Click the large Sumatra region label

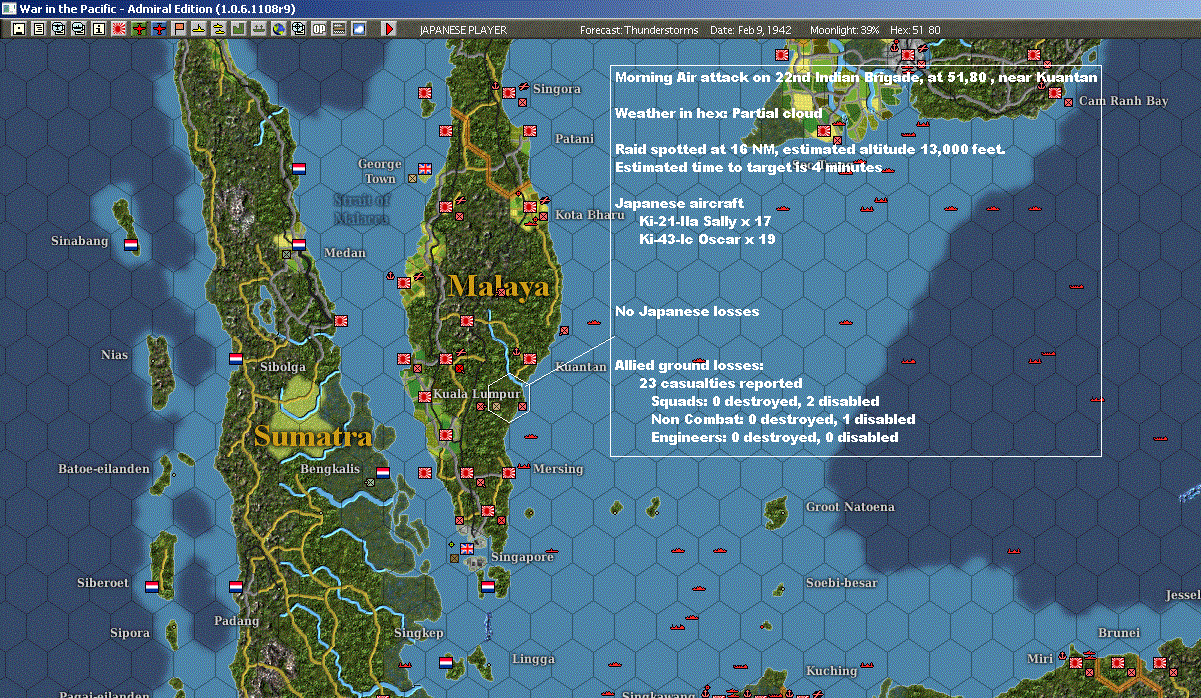tap(312, 436)
